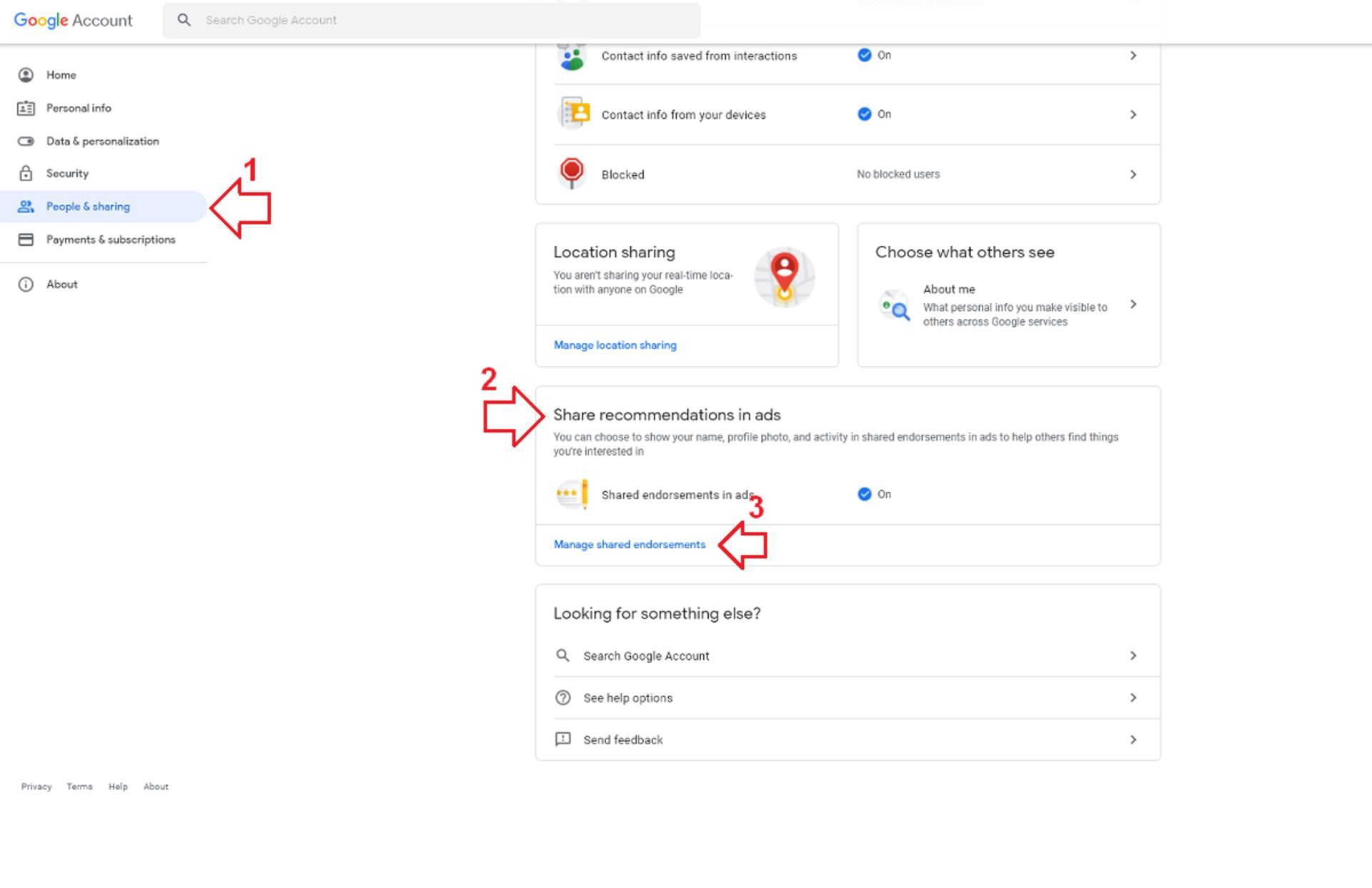Click the Send feedback speech bubble icon
This screenshot has width=1372, height=888.
pos(563,739)
